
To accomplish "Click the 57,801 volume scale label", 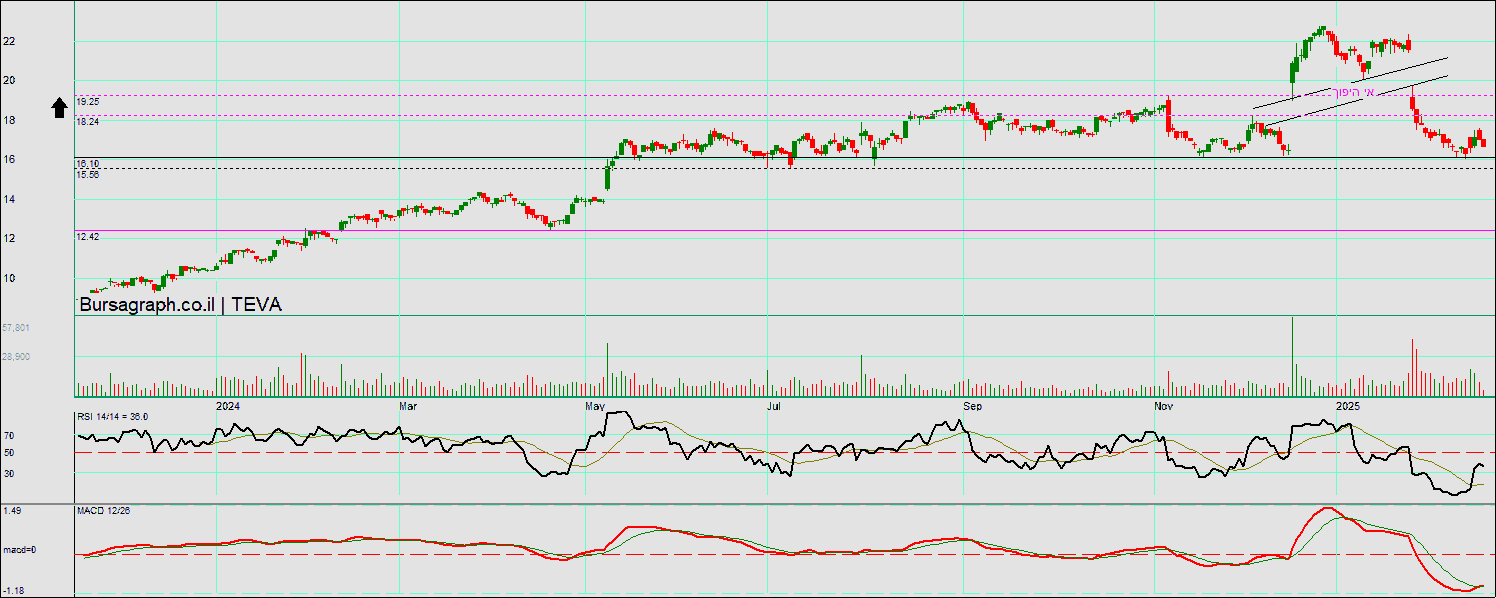I will [16, 328].
